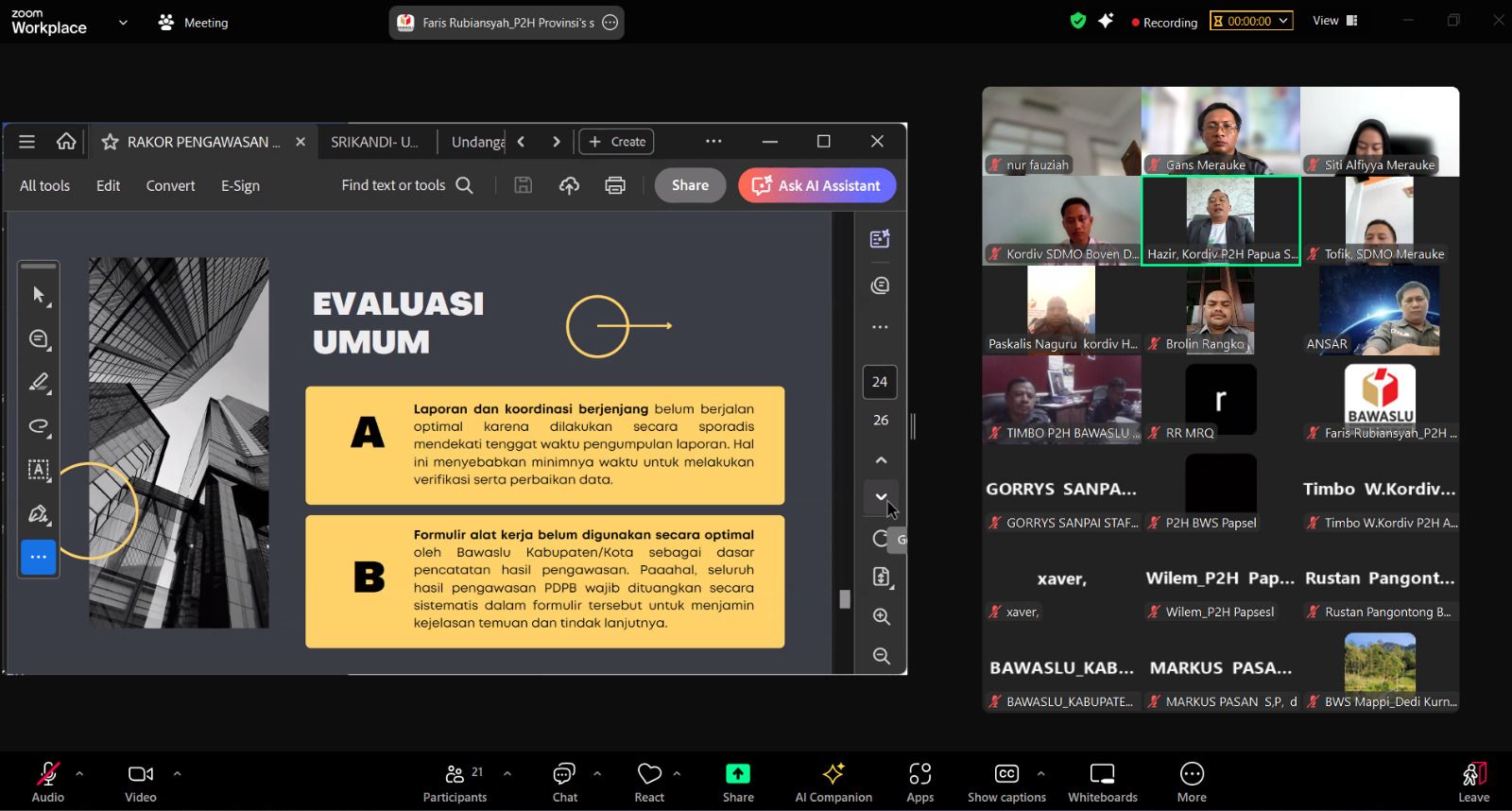Switch to the SRIKANDI document tab
1512x811 pixels.
tap(374, 142)
